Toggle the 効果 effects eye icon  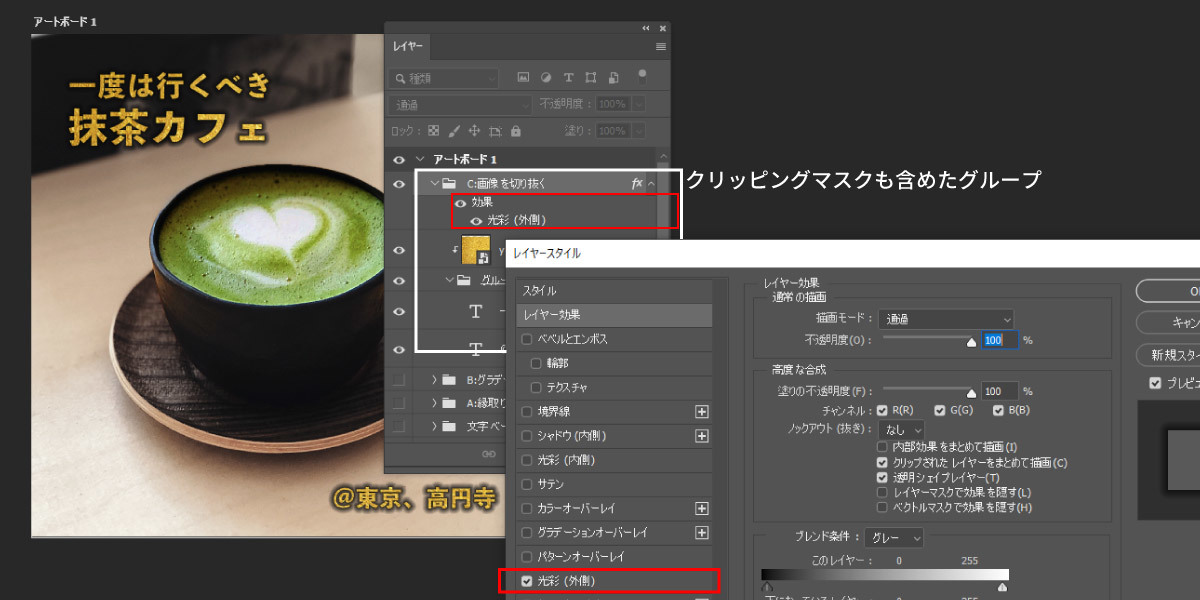(461, 203)
